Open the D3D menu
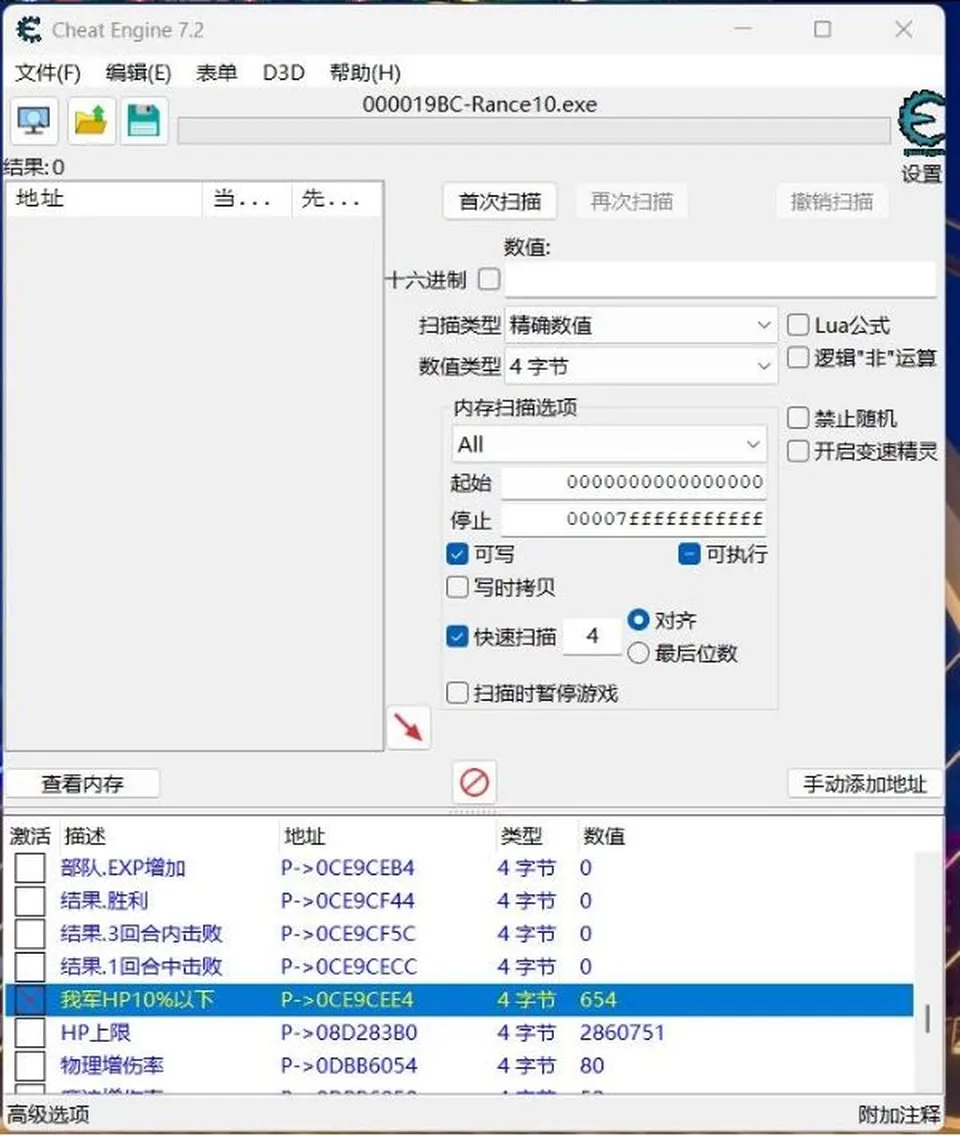The width and height of the screenshot is (960, 1136). click(283, 72)
